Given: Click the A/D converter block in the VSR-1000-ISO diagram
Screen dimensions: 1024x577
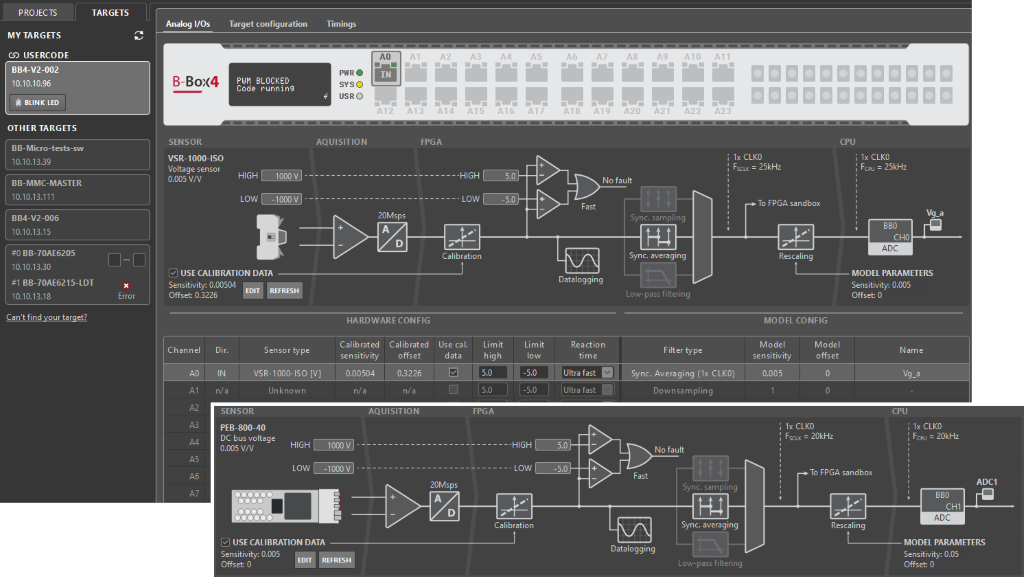Looking at the screenshot, I should pyautogui.click(x=390, y=237).
